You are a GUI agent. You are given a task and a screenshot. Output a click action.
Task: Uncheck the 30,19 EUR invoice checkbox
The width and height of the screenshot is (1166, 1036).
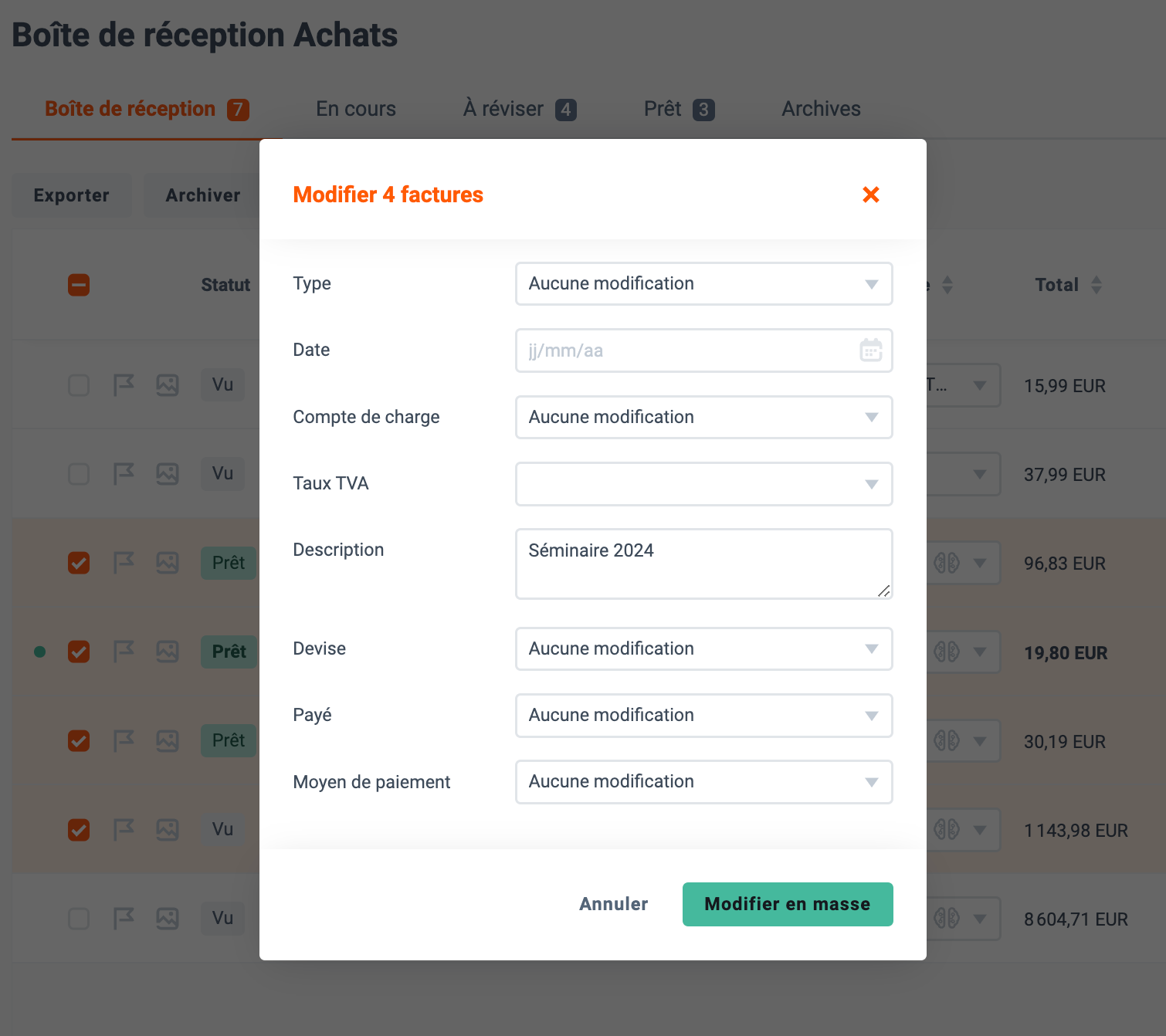point(79,740)
